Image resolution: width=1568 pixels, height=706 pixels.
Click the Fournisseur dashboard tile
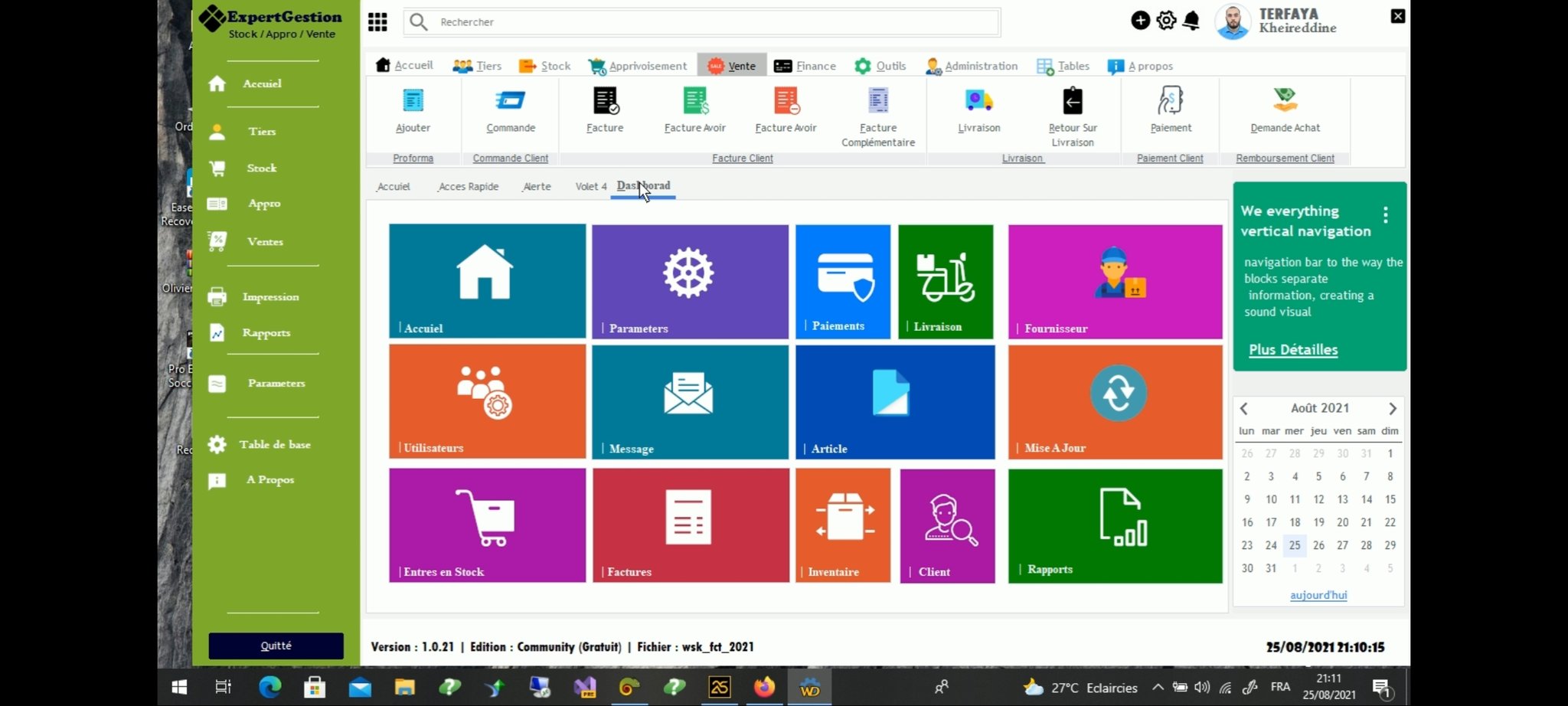coord(1115,281)
